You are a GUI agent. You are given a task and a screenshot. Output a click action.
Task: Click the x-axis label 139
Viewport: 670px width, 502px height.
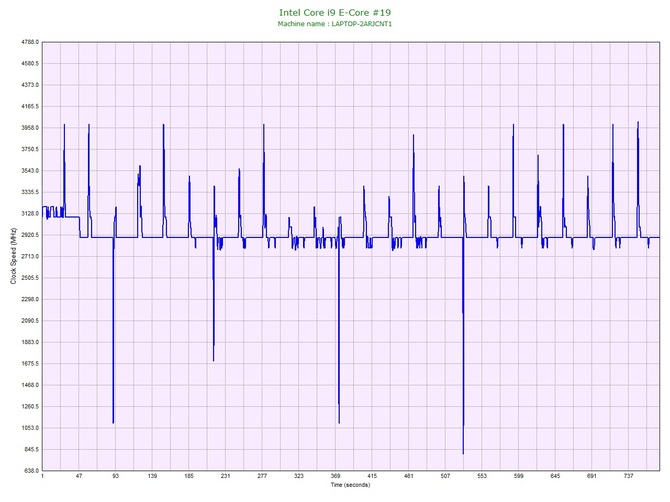point(153,476)
